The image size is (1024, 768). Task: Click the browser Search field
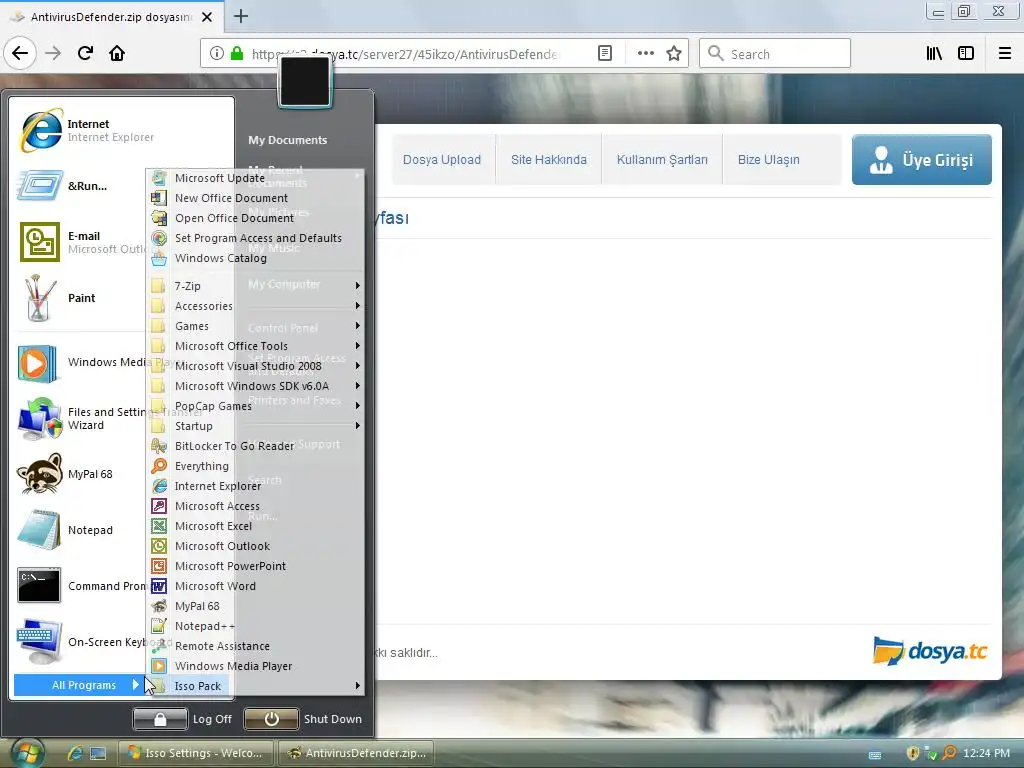[775, 54]
